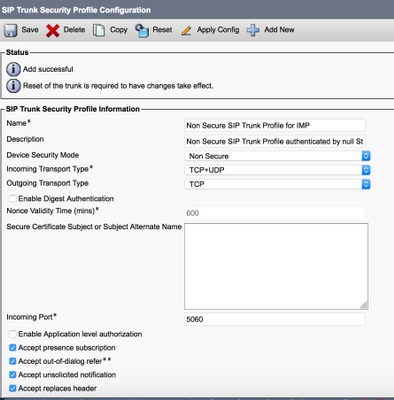Screen dimensions: 394x400
Task: Uncheck Accept out-of-dialog refer
Action: [x=13, y=361]
